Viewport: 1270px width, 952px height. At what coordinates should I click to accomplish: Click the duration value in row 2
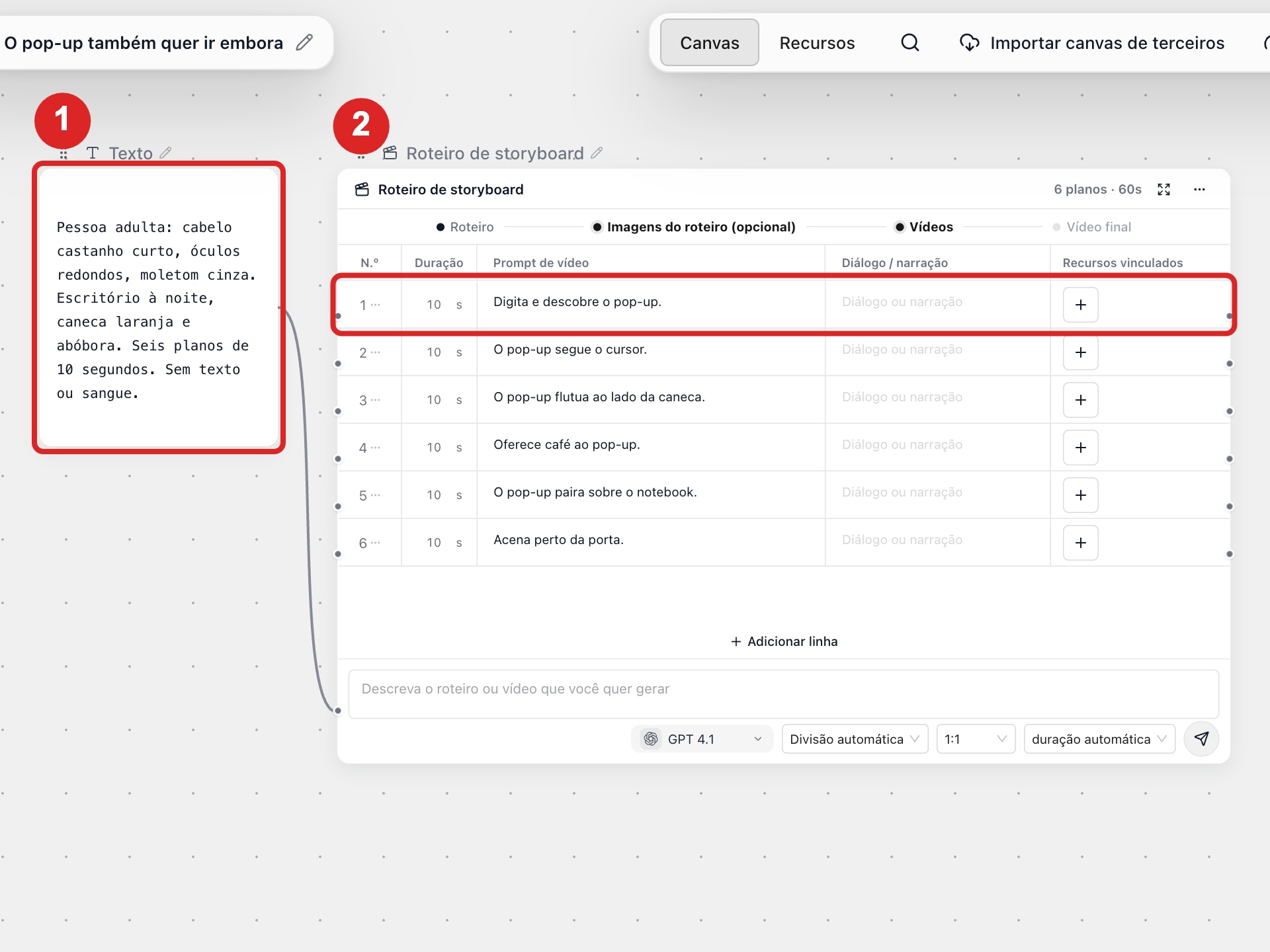click(434, 352)
